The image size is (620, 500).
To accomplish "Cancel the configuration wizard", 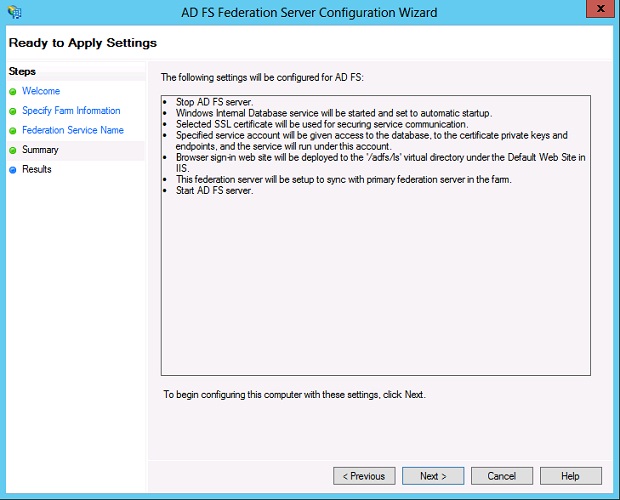I will (x=502, y=476).
